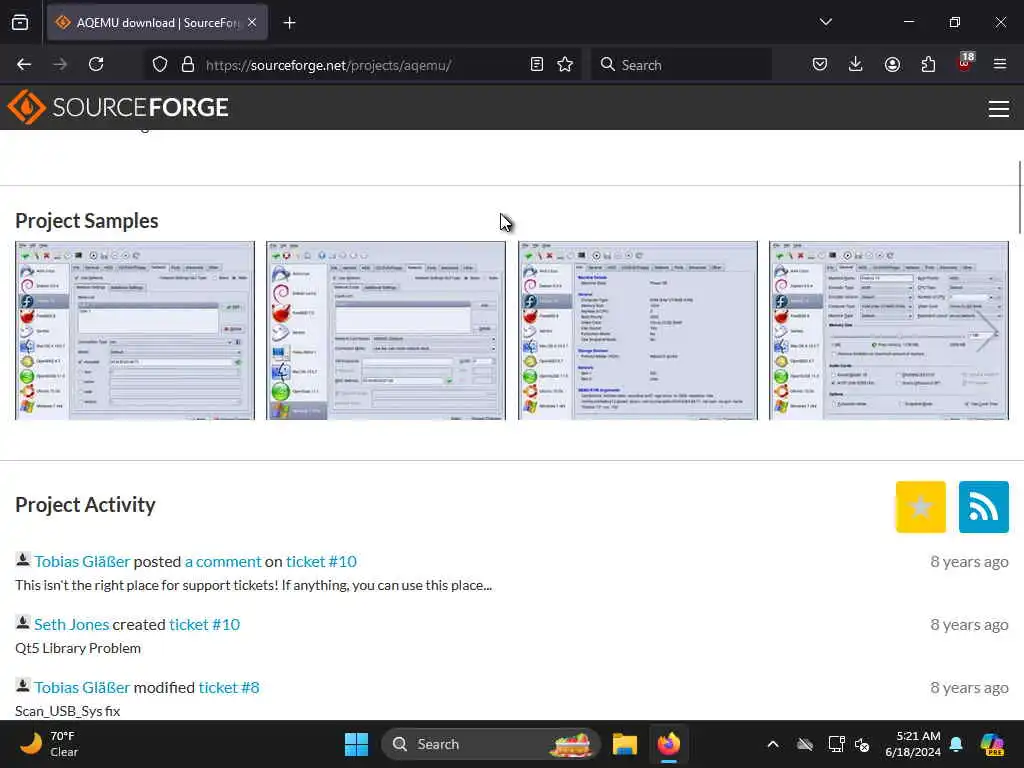Open the notifications bell
1024x768 pixels.
coord(957,744)
